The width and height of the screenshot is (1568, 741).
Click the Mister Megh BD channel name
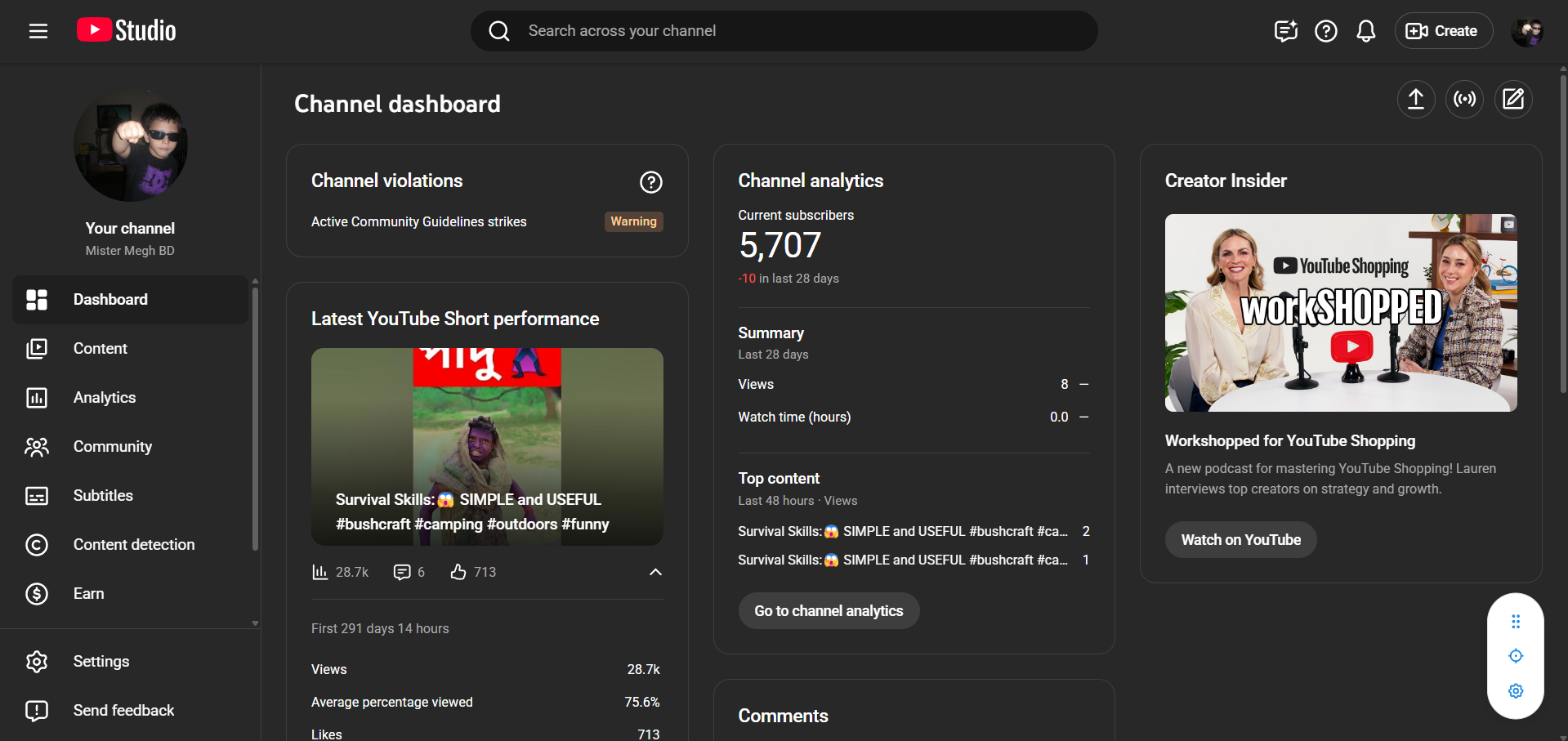[x=130, y=251]
